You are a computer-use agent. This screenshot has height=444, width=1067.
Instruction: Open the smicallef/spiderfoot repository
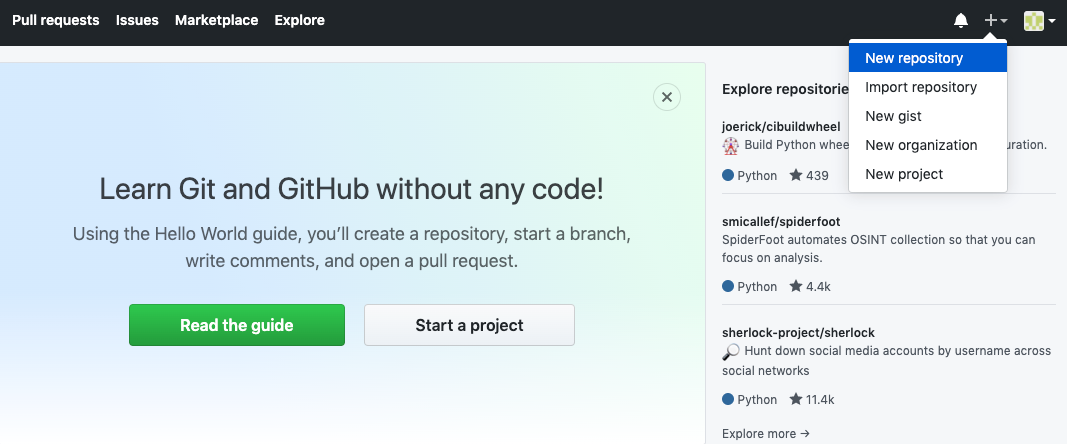click(x=781, y=222)
